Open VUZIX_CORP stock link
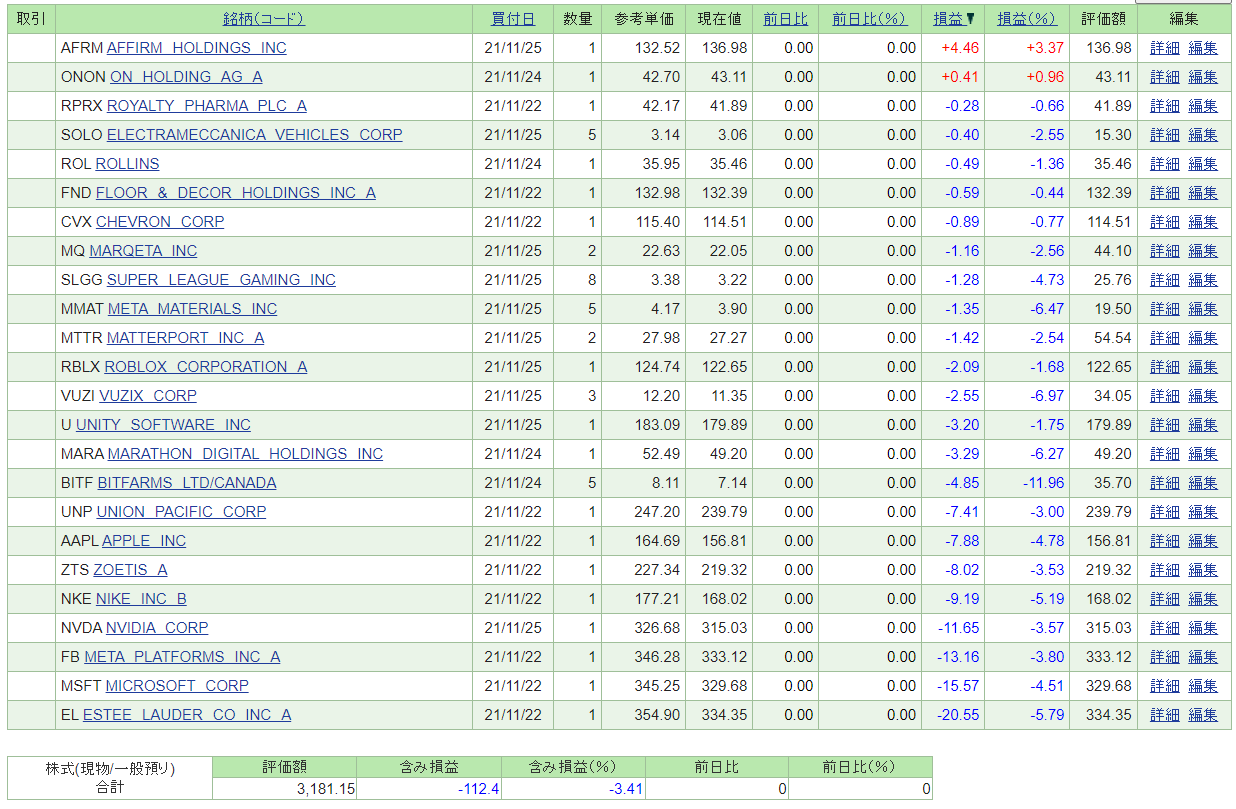The height and width of the screenshot is (809, 1236). pyautogui.click(x=148, y=396)
